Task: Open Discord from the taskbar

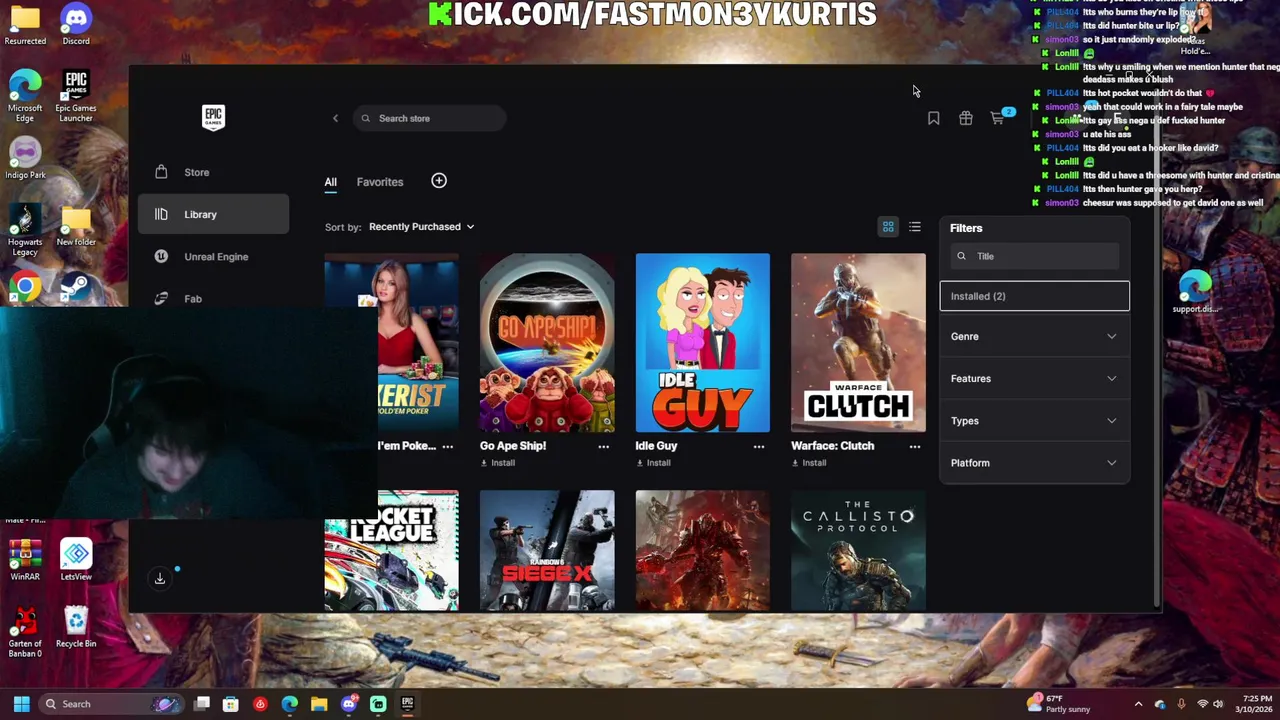Action: (348, 704)
